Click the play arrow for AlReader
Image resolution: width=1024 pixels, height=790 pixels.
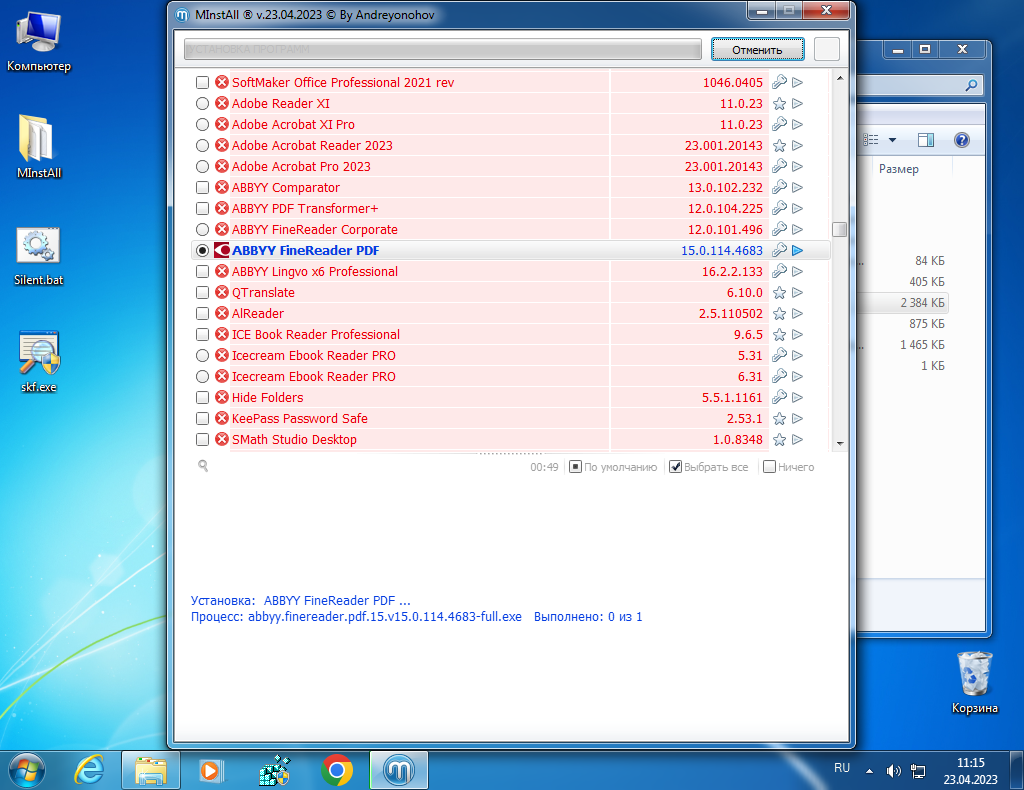pos(797,313)
